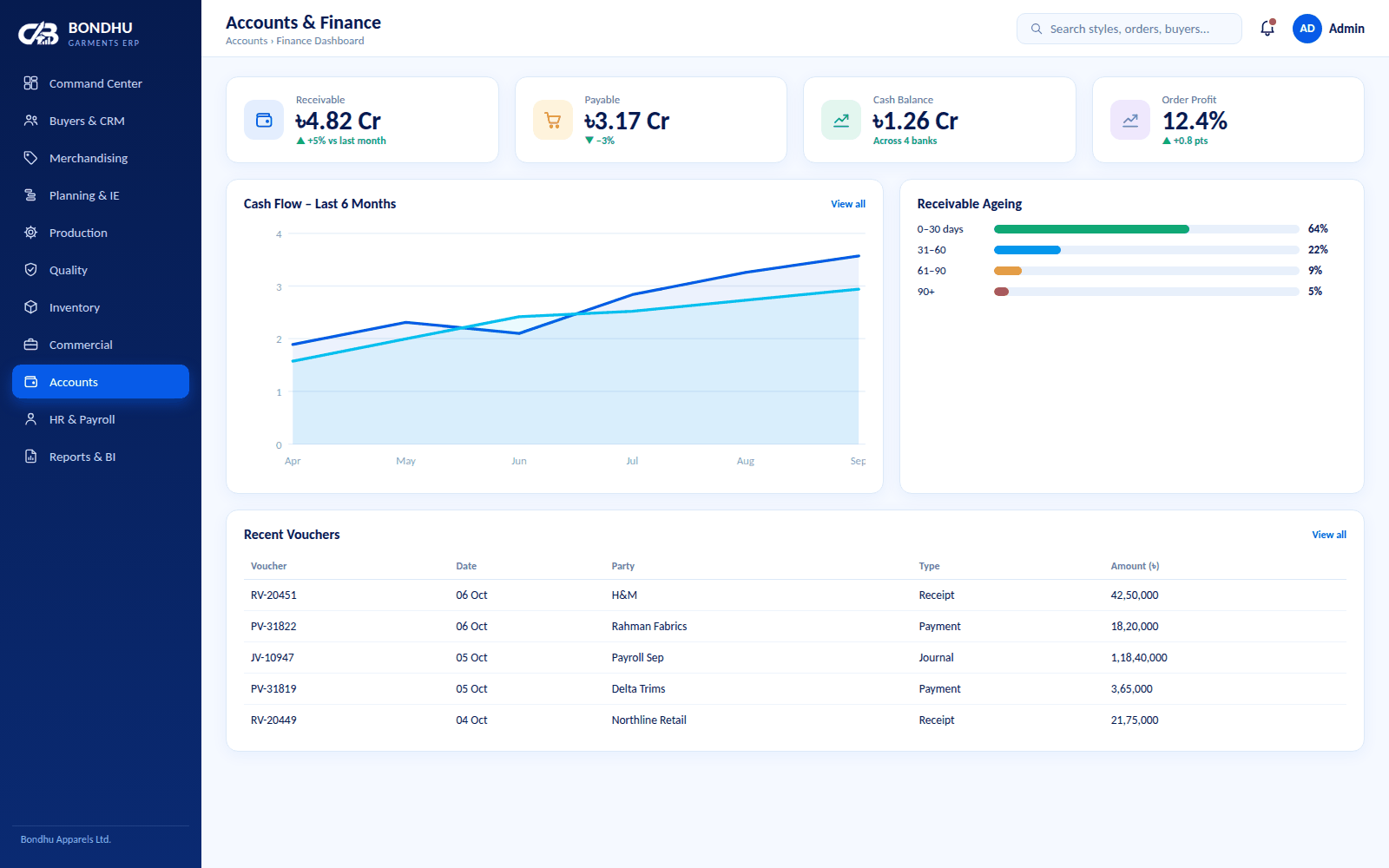Select voucher RV-20449
Viewport: 1389px width, 868px height.
[x=273, y=720]
